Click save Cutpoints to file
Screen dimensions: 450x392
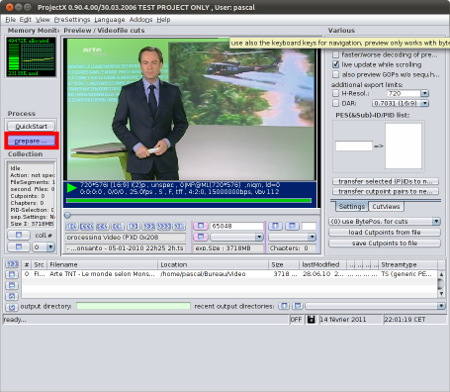pos(384,243)
